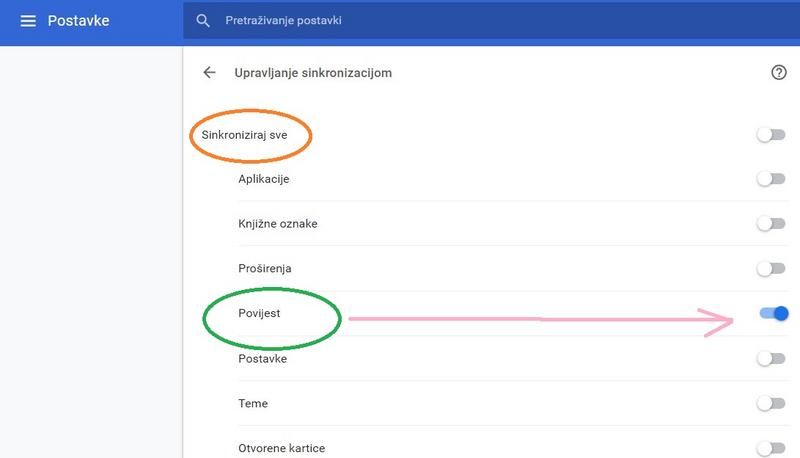The height and width of the screenshot is (458, 800).
Task: Disable the Povijest sync toggle
Action: pos(774,313)
